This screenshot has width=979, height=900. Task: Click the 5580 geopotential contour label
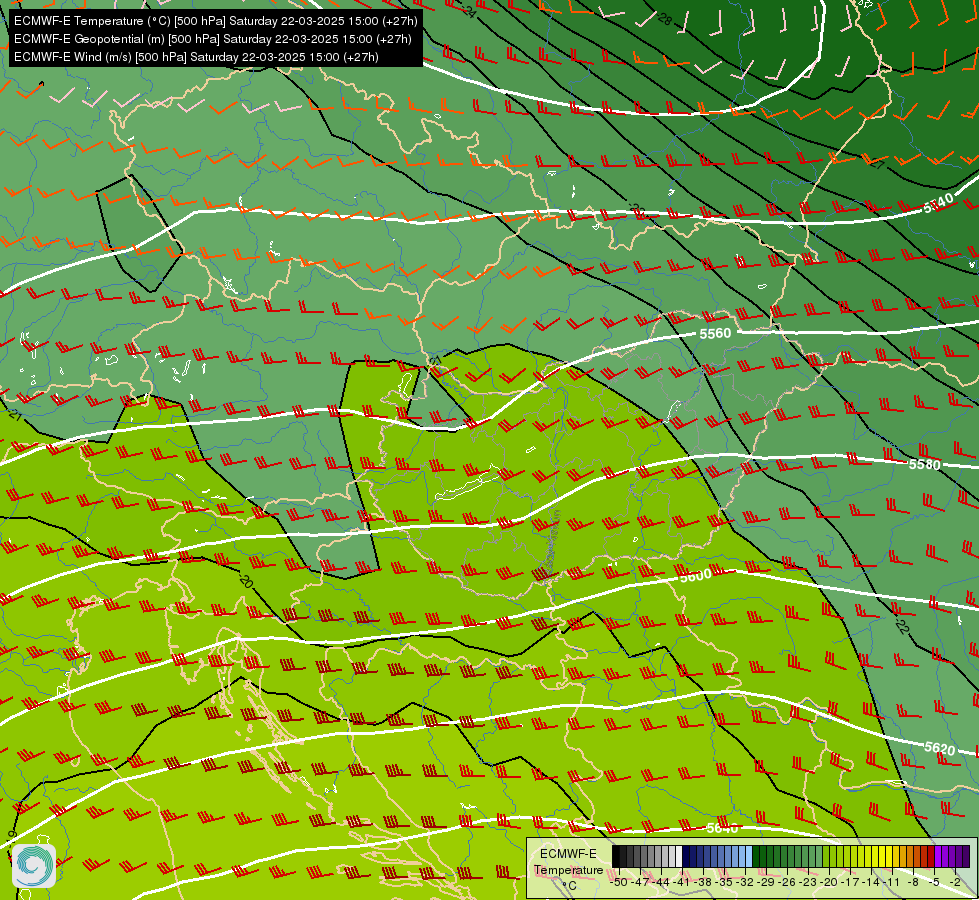[x=924, y=464]
